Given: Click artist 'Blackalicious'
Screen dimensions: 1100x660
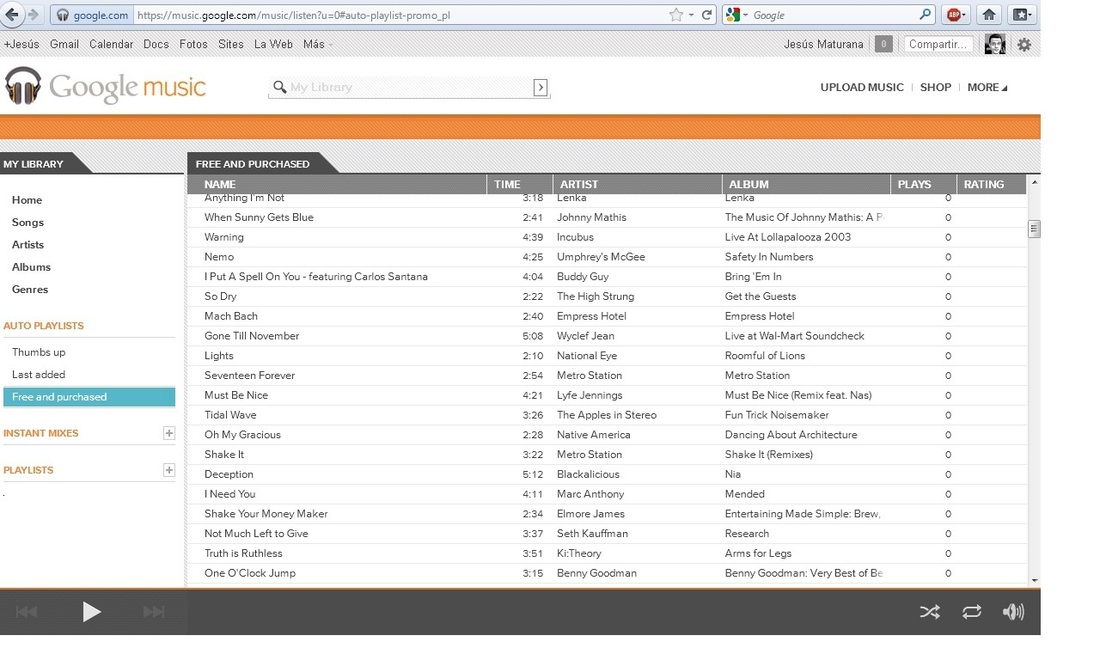Looking at the screenshot, I should point(588,474).
